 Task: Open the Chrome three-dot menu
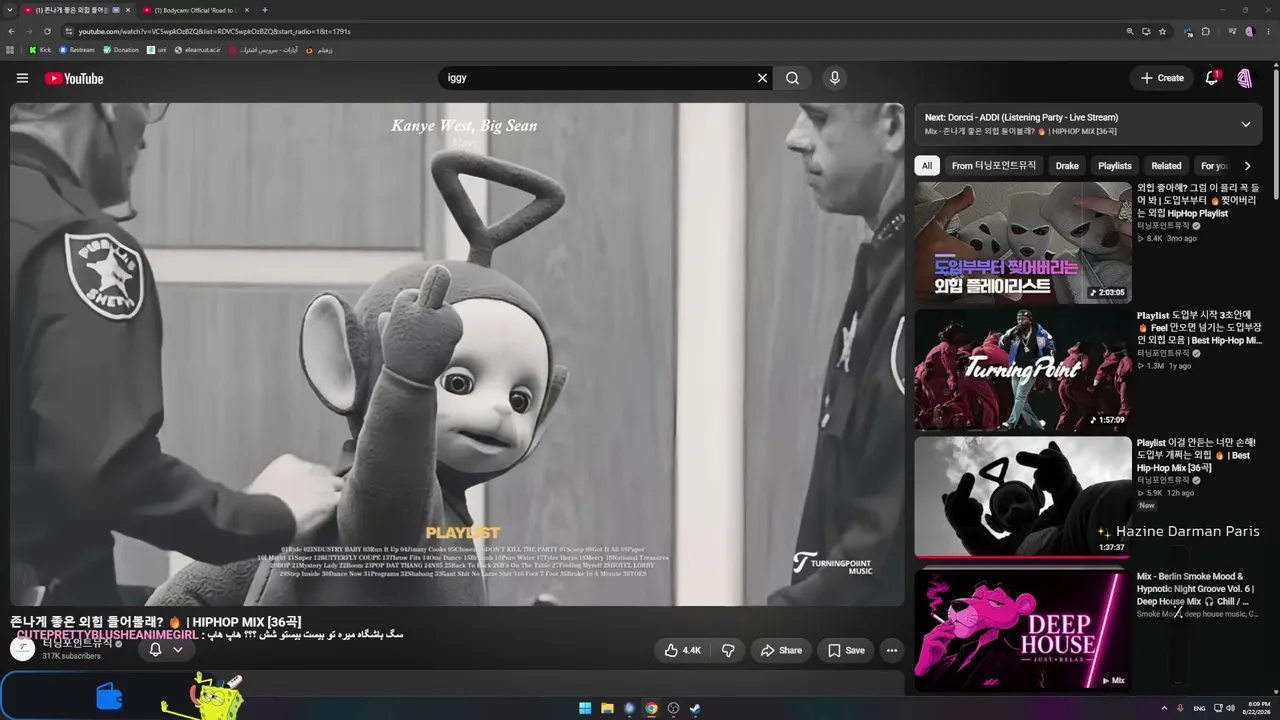tap(1267, 31)
